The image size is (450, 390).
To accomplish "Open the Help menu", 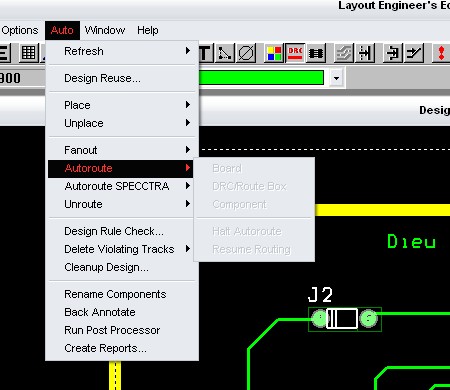I will point(148,30).
